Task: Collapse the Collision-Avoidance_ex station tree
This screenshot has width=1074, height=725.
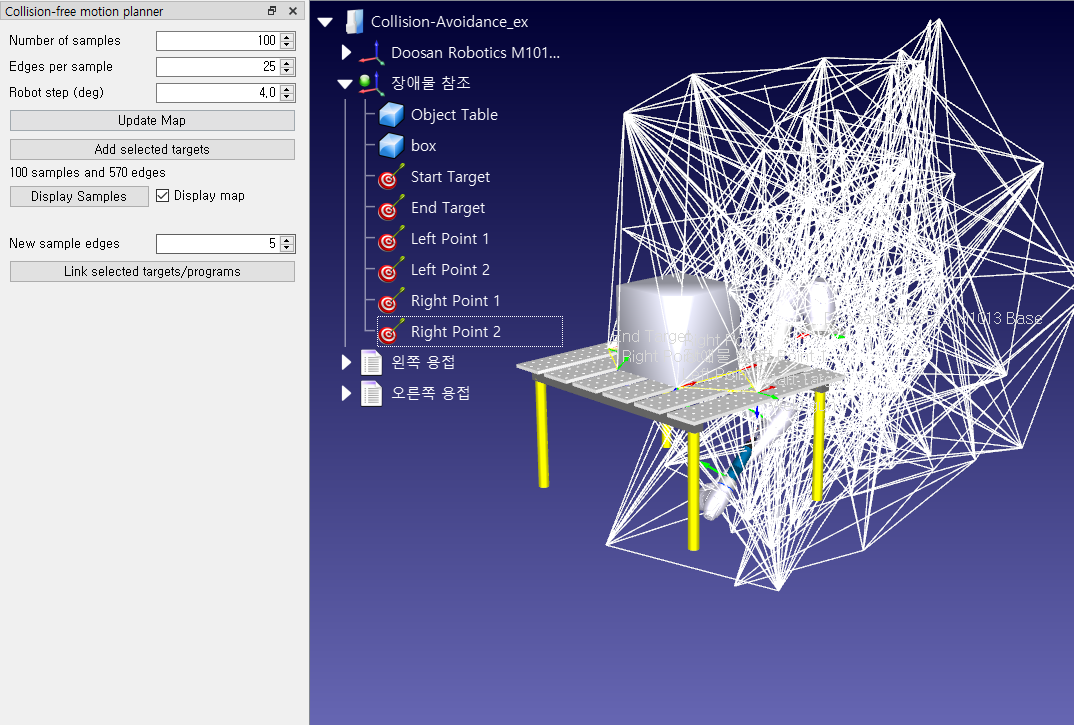Action: point(325,22)
